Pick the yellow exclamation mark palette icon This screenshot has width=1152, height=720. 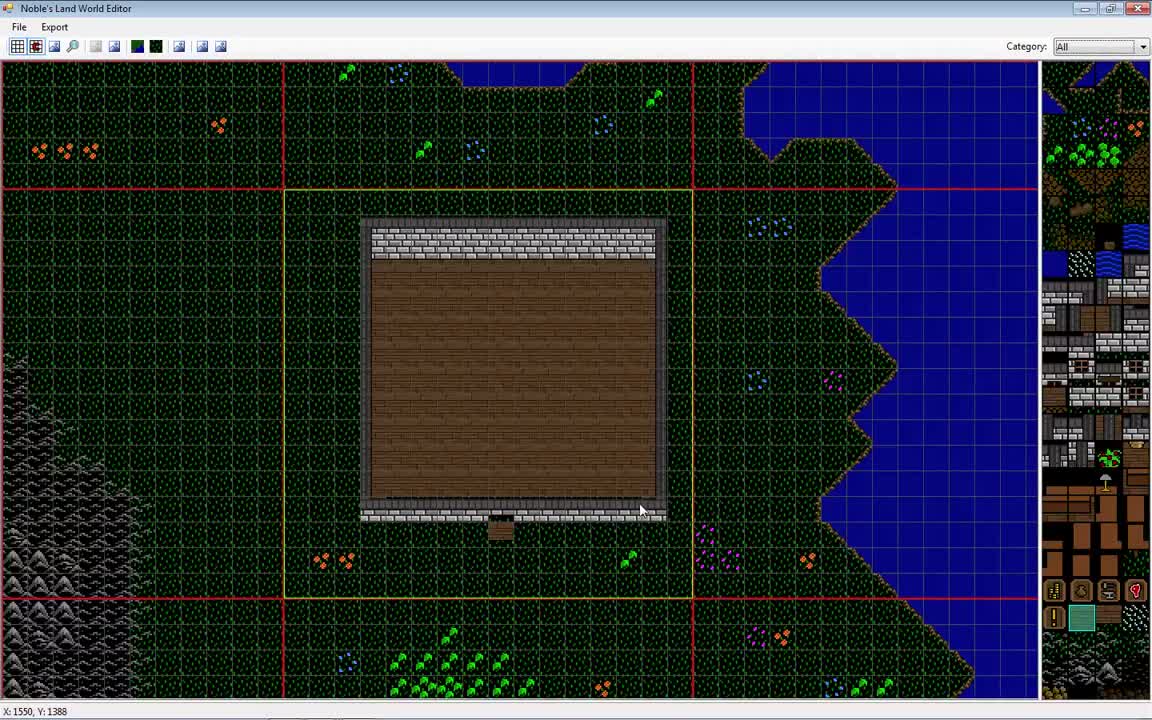tap(1054, 618)
